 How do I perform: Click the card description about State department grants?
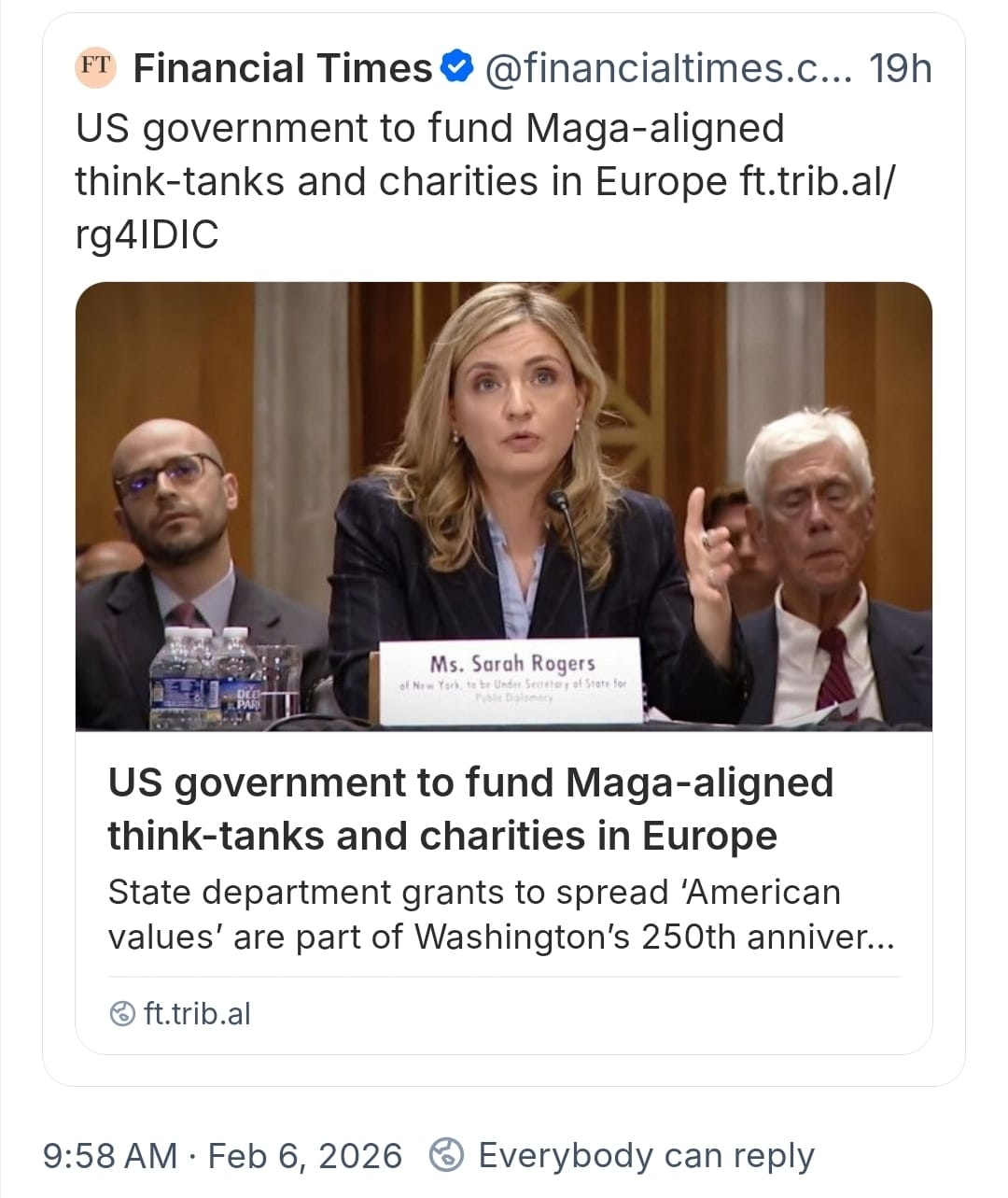[x=501, y=914]
